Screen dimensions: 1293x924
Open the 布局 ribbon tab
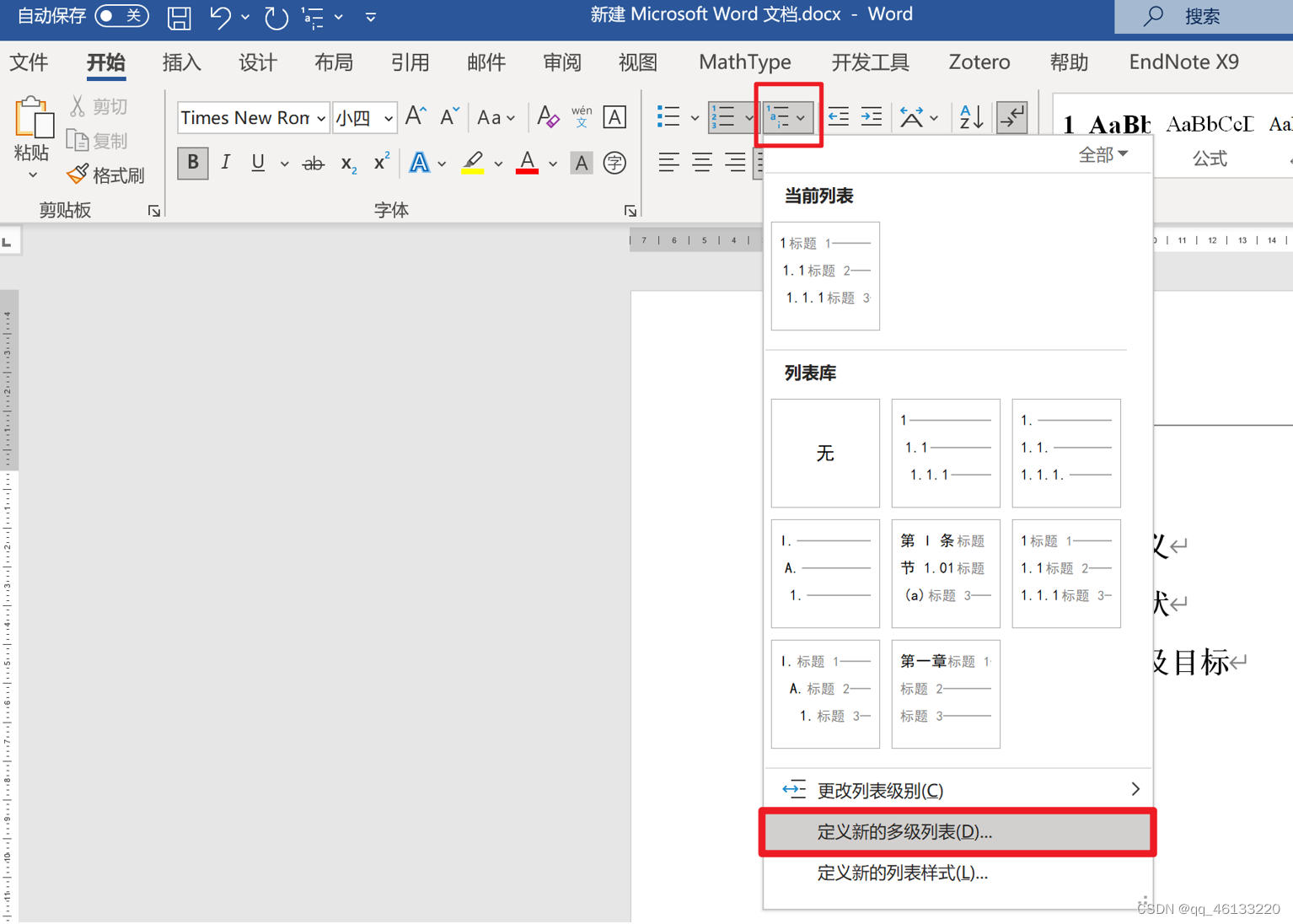pyautogui.click(x=334, y=62)
